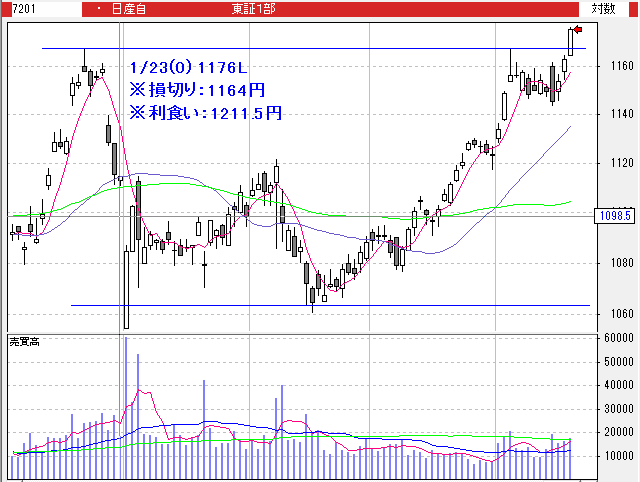Click the 売買高 volume panel label
The image size is (640, 482).
(x=23, y=342)
